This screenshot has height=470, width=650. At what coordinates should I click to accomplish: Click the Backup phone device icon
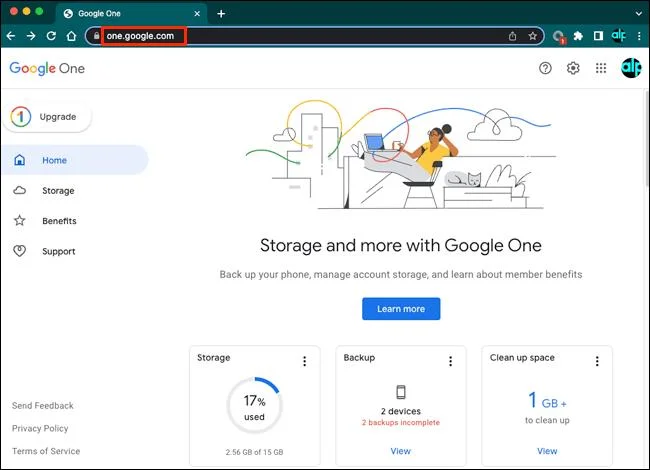(401, 392)
